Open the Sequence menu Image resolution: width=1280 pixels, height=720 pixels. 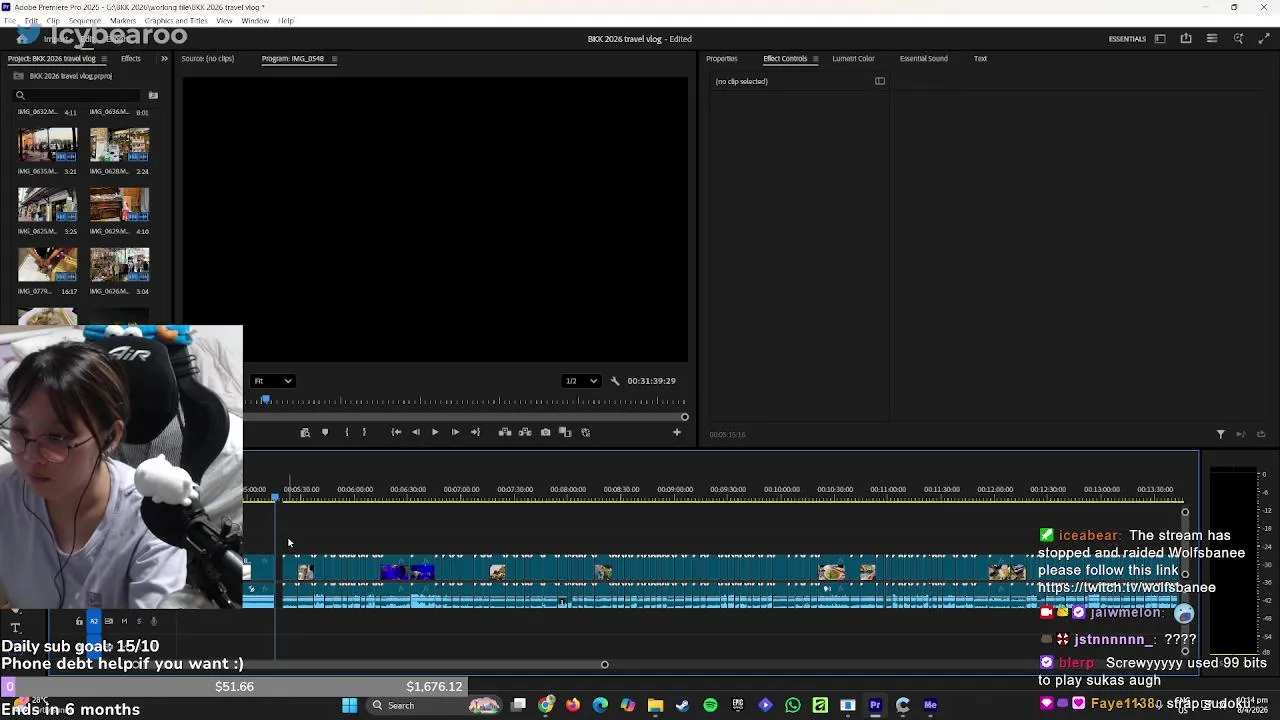click(84, 21)
